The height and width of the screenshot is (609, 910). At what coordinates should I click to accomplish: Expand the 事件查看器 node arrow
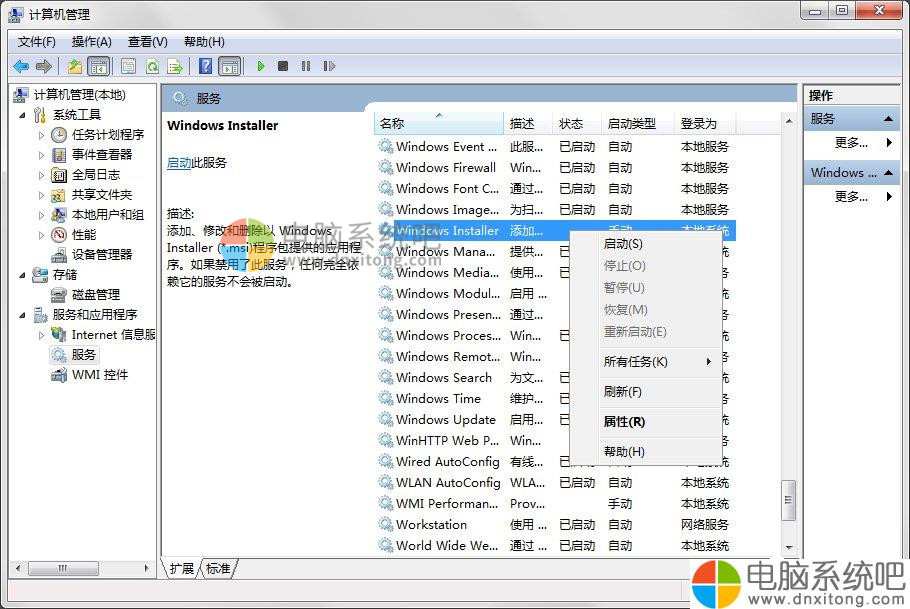(x=41, y=155)
